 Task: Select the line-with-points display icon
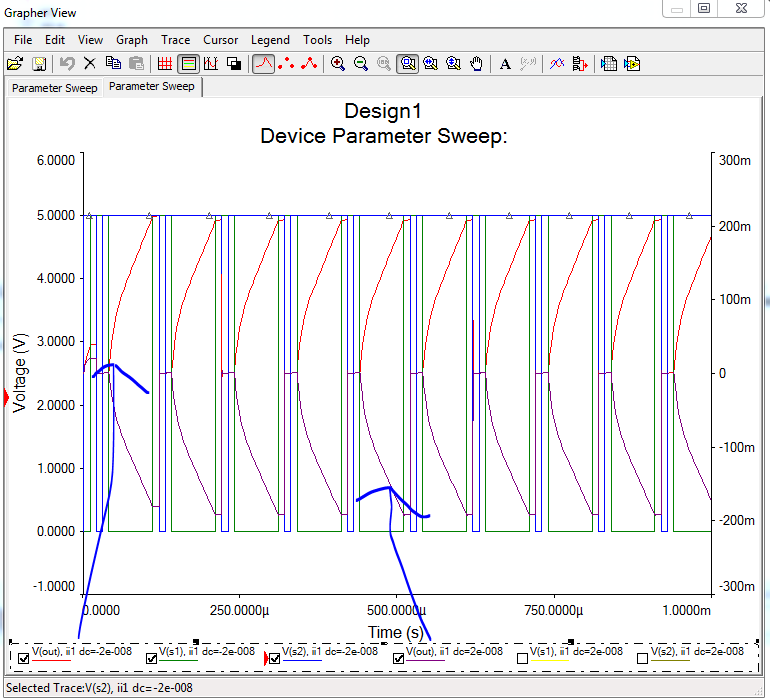[309, 64]
